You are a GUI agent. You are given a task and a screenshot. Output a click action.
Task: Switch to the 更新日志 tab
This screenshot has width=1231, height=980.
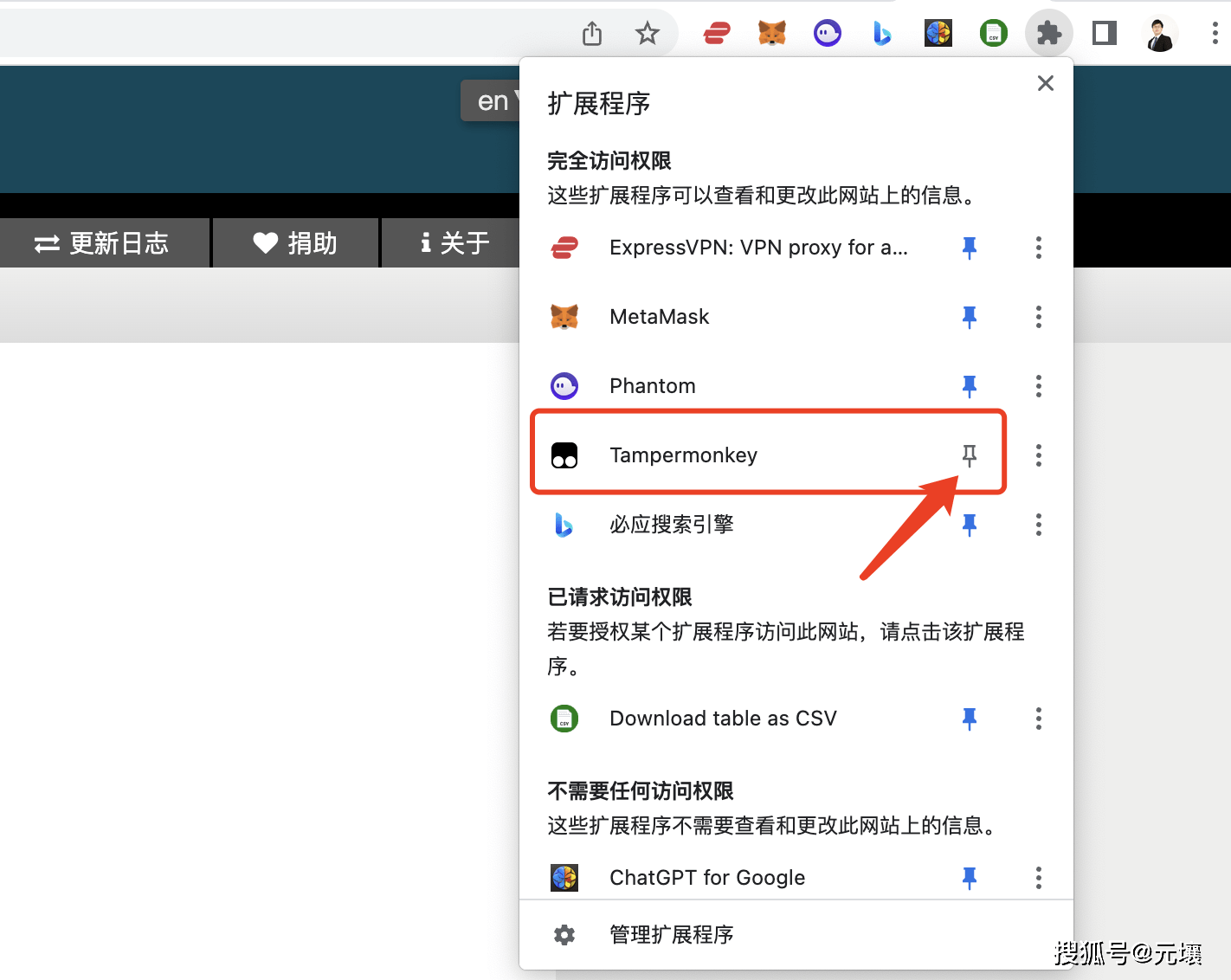106,242
